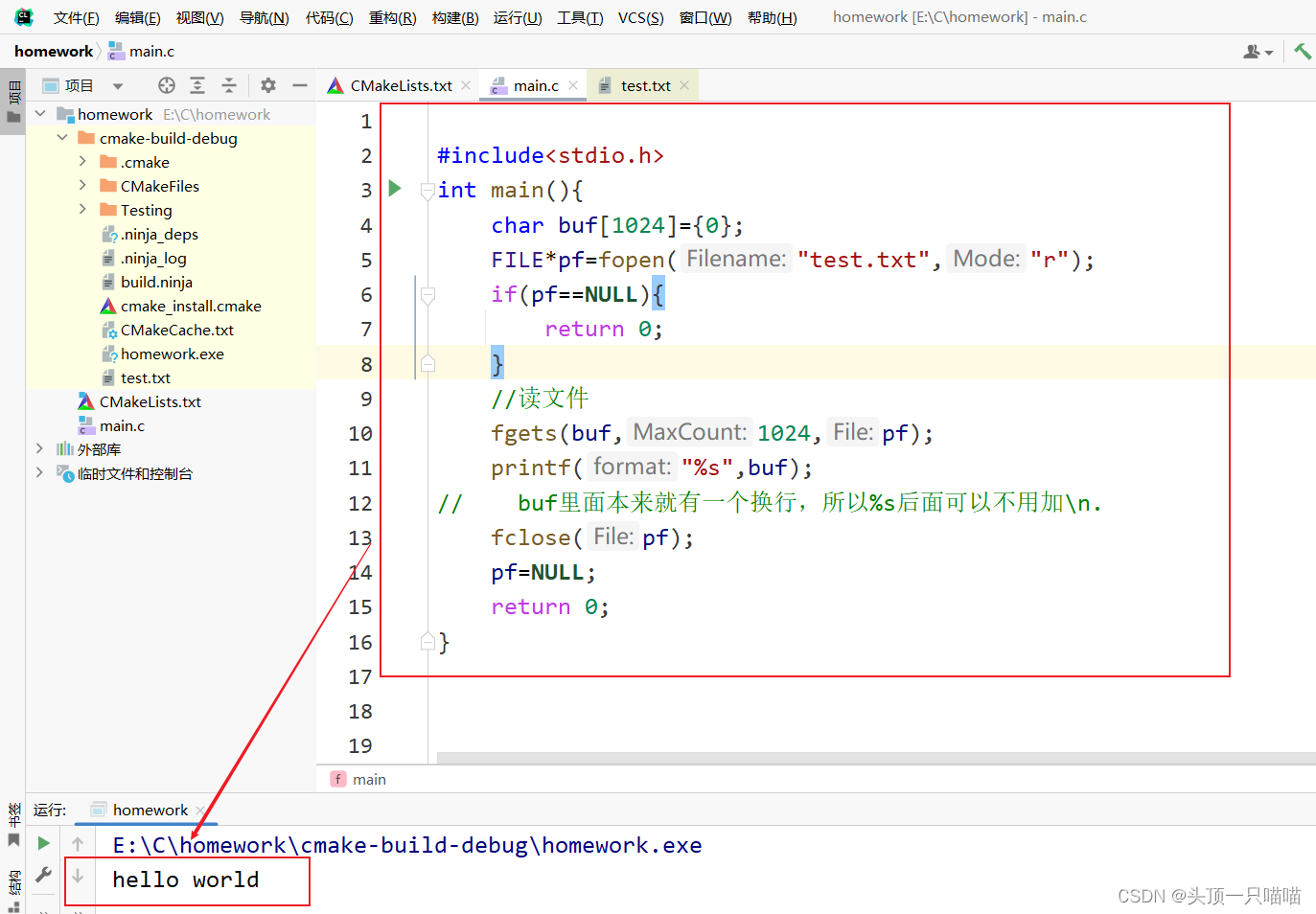This screenshot has width=1316, height=914.
Task: Collapse the cmake-build-debug folder
Action: pyautogui.click(x=61, y=138)
